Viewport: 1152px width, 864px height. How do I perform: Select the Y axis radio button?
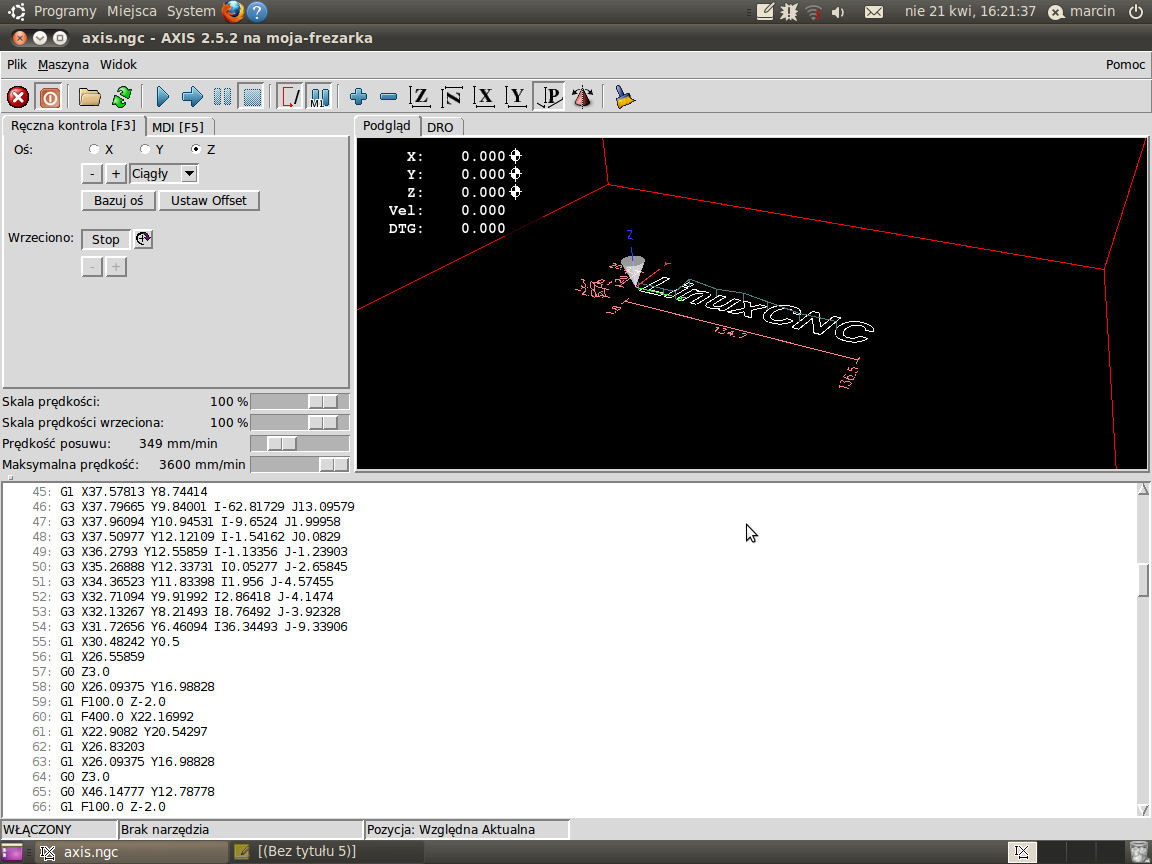(145, 149)
